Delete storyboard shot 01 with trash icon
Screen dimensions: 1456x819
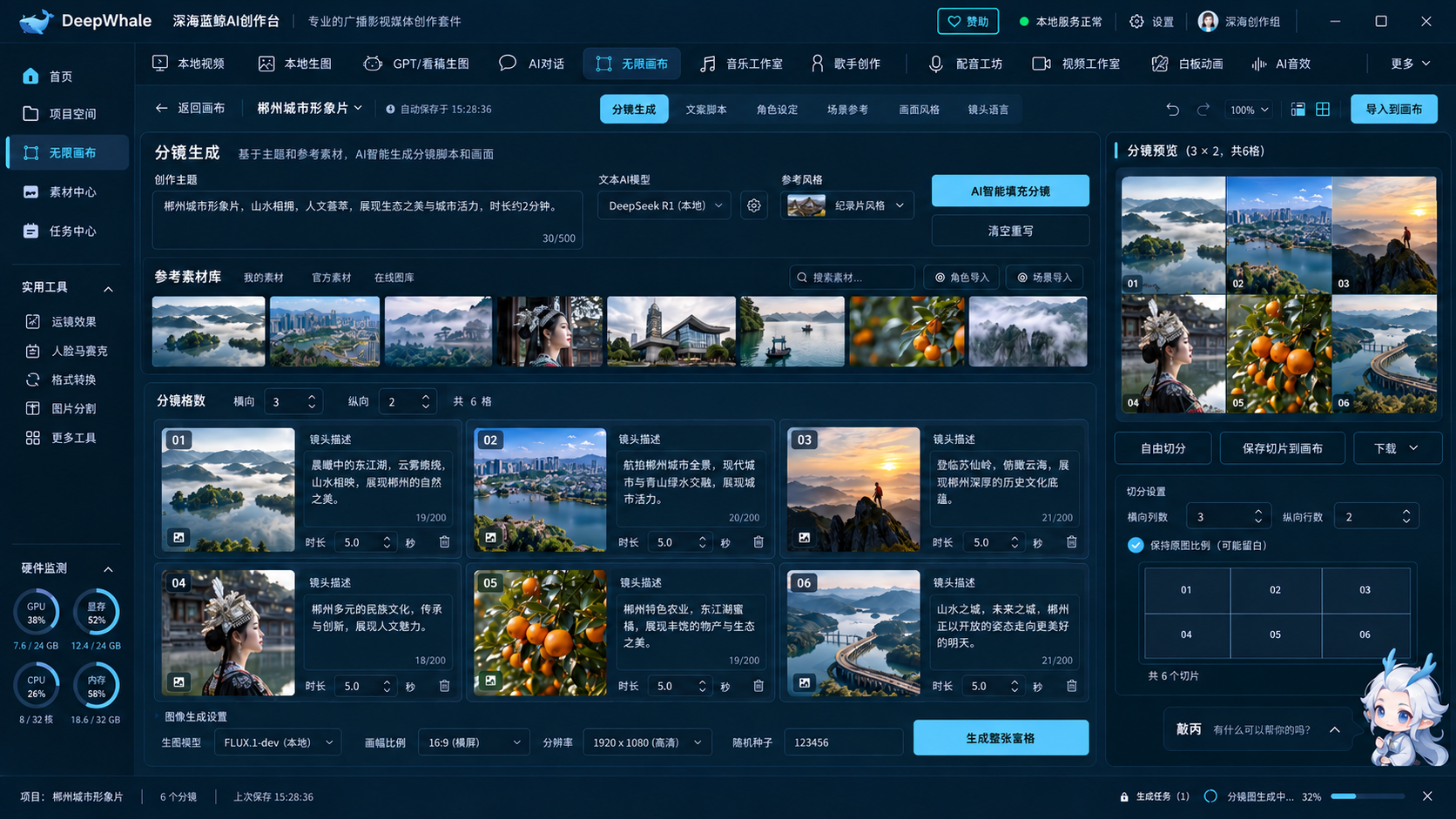444,542
